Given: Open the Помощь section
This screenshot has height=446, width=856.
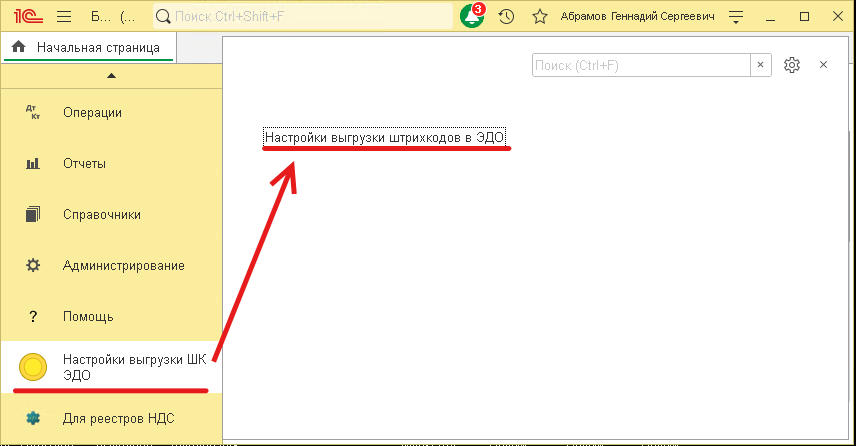Looking at the screenshot, I should click(x=111, y=317).
